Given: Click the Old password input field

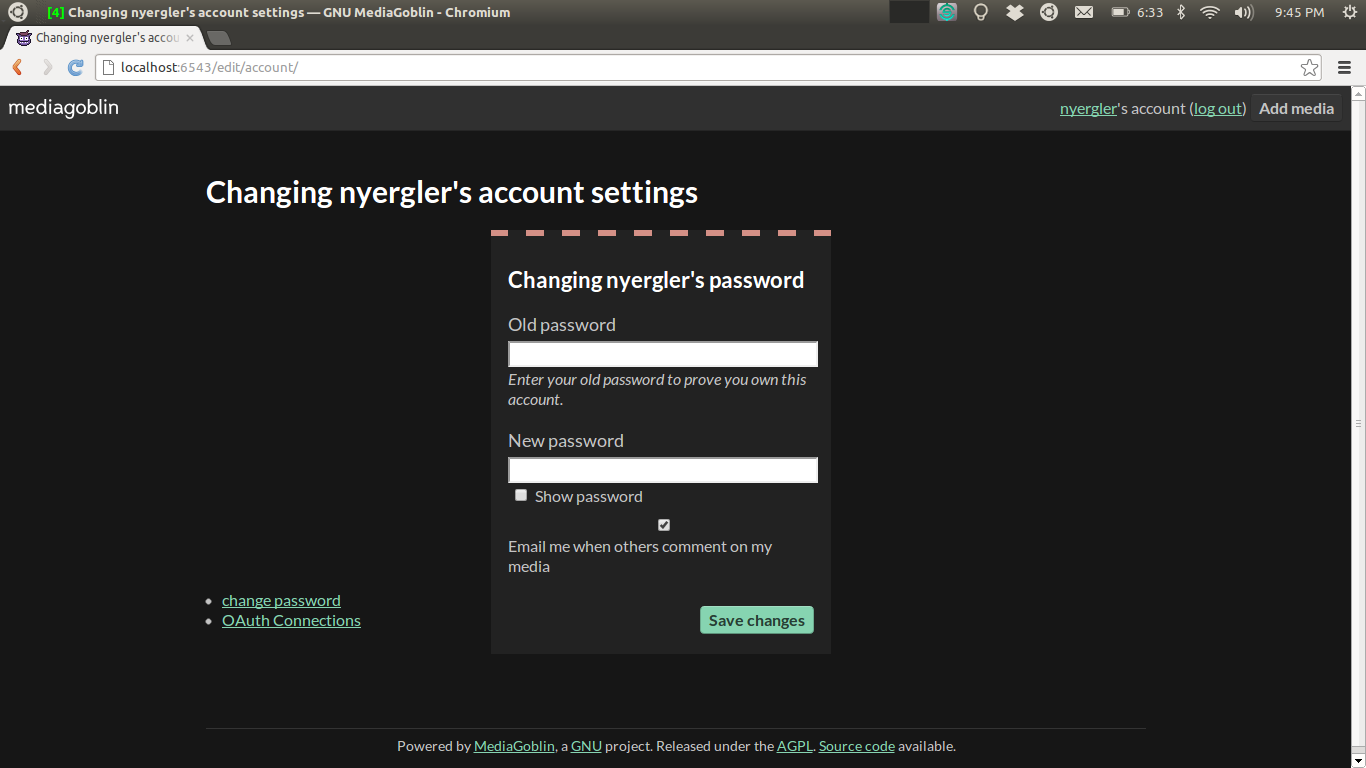Looking at the screenshot, I should 663,355.
